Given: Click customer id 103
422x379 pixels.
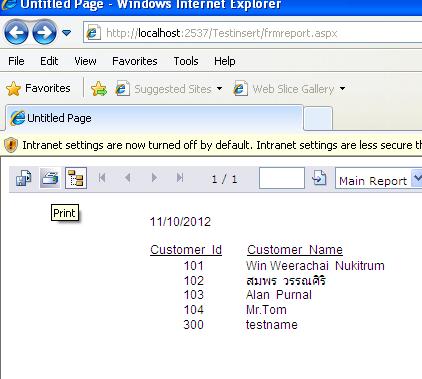Looking at the screenshot, I should tap(194, 295).
